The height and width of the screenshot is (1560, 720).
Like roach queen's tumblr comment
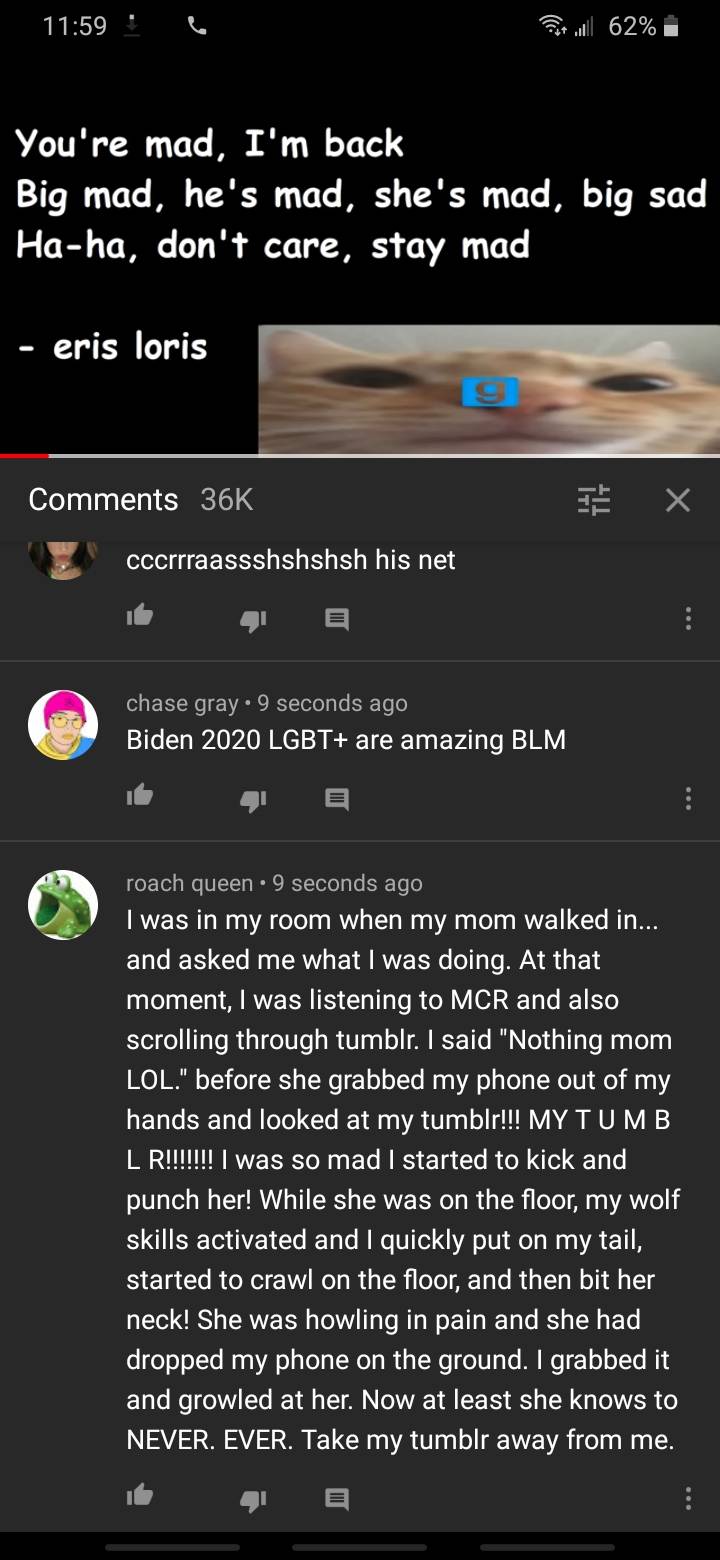(140, 1497)
